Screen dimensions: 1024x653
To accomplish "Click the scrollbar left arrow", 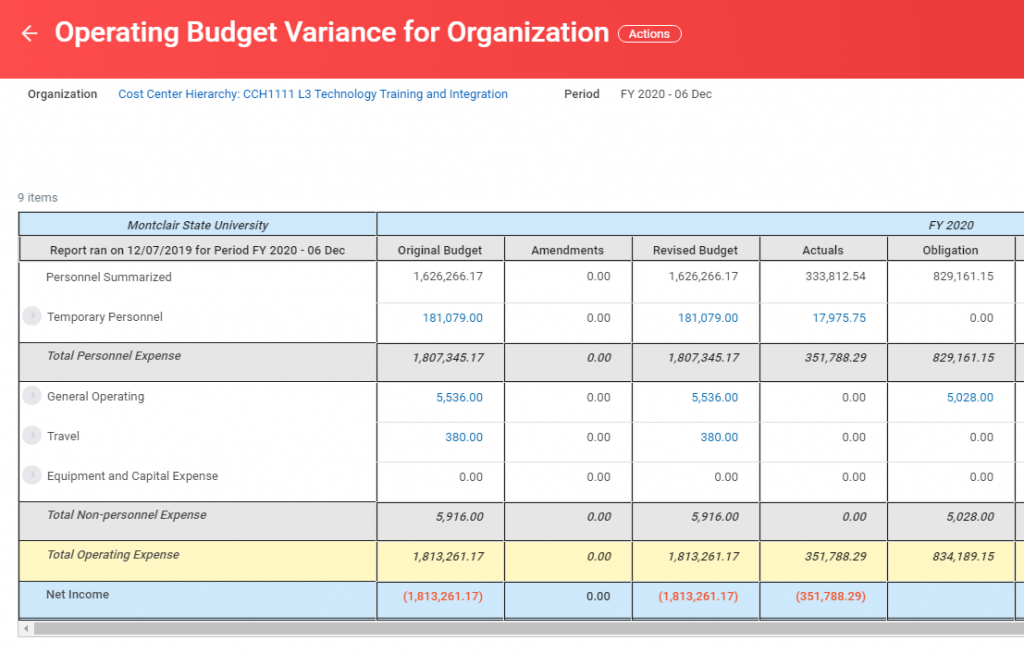I will point(25,629).
